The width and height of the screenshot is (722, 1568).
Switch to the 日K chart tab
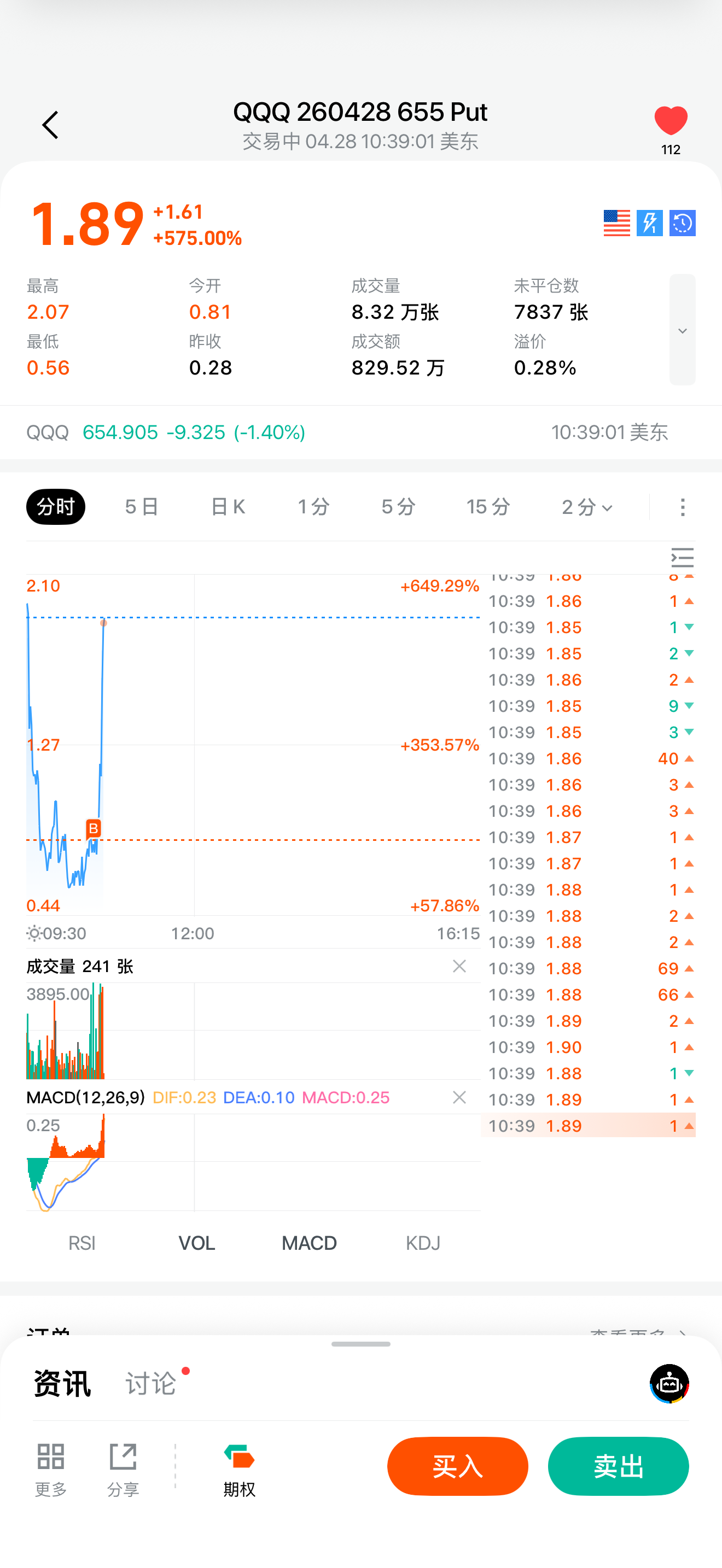228,506
